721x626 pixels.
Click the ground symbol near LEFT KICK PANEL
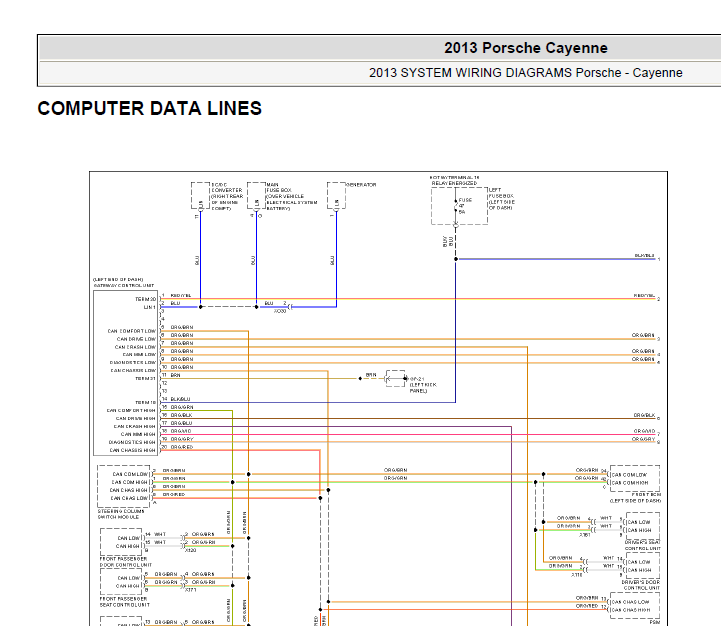395,379
